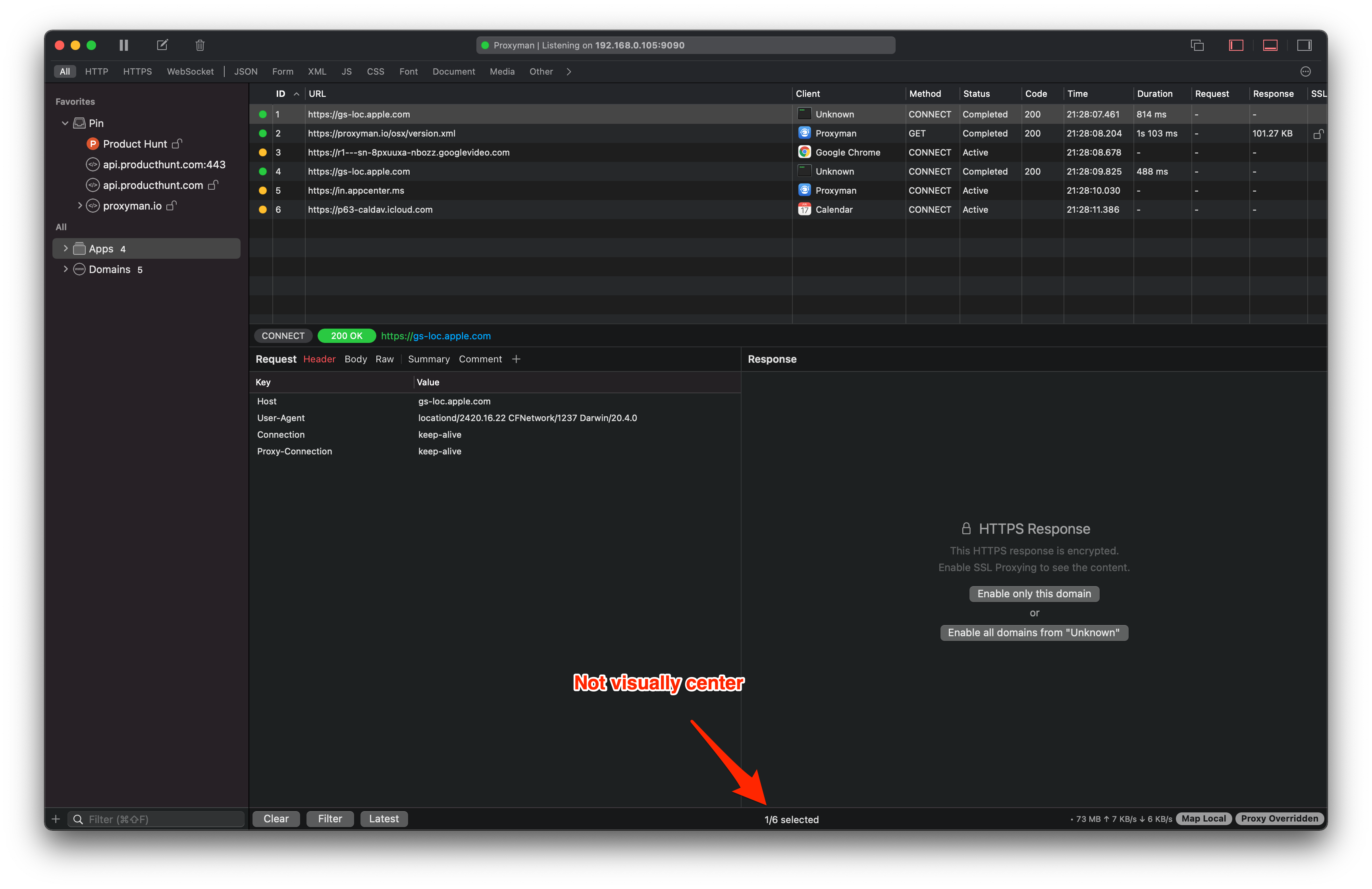Toggle the lock next to api.producthunt.com

tap(213, 185)
